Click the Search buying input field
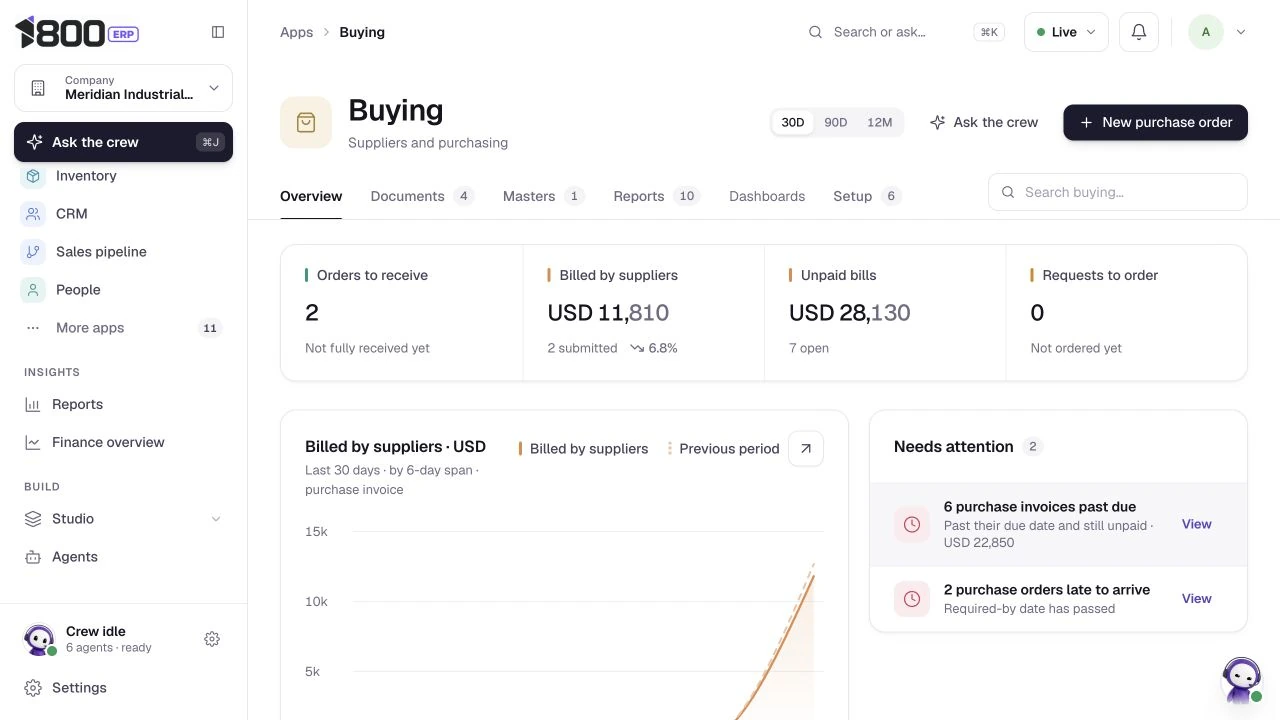Viewport: 1280px width, 720px height. [1118, 192]
